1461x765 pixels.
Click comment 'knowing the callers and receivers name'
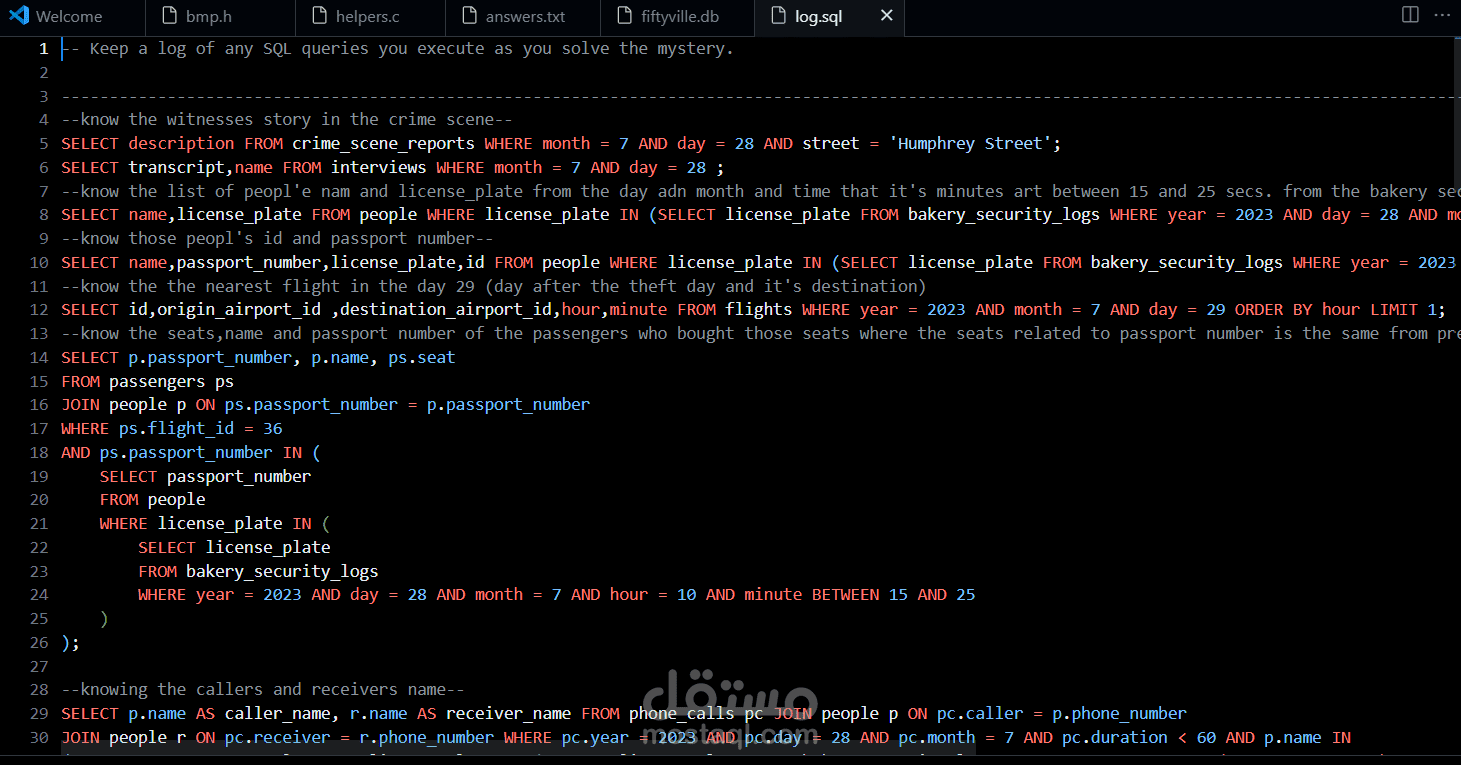coord(263,689)
